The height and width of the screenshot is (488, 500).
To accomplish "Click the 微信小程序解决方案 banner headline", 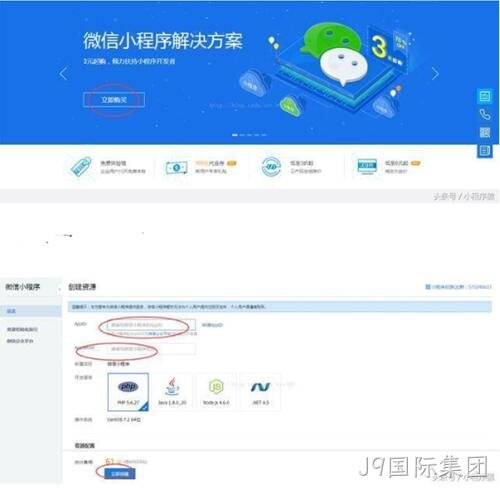I will (x=163, y=41).
